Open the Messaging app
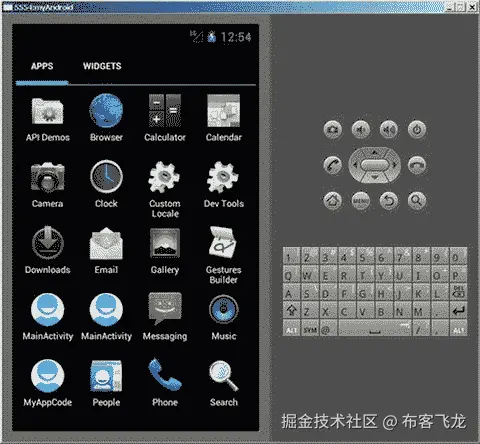 [165, 317]
